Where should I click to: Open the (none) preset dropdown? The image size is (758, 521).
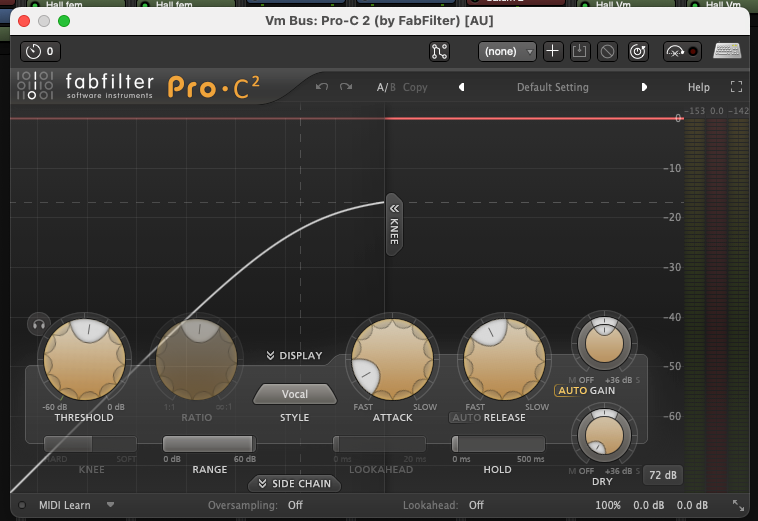pos(507,51)
